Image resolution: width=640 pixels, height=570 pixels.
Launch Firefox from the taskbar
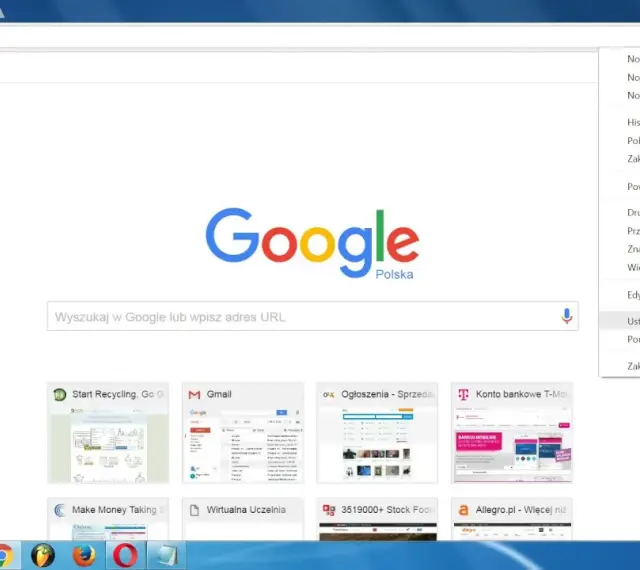pyautogui.click(x=84, y=556)
